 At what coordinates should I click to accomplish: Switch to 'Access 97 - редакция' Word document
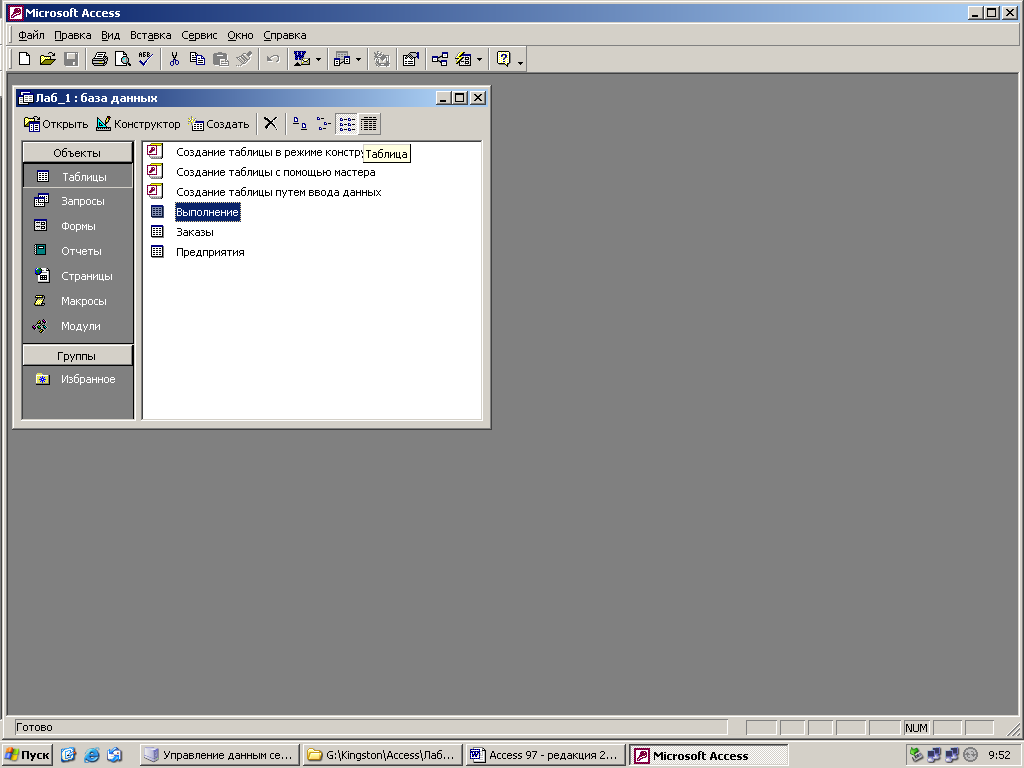545,755
